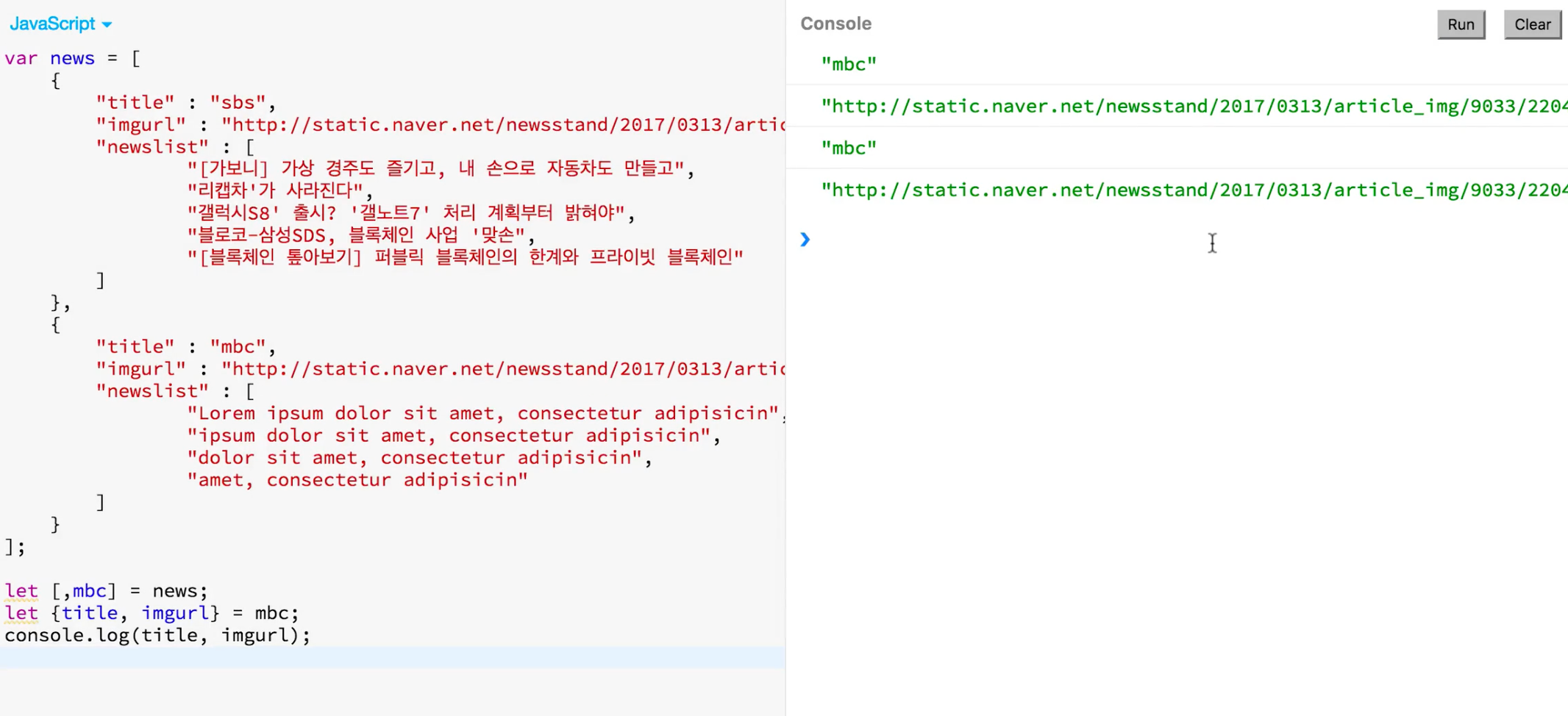1568x716 pixels.
Task: Click the "리캡차'가 사라진다" string line
Action: pyautogui.click(x=280, y=190)
